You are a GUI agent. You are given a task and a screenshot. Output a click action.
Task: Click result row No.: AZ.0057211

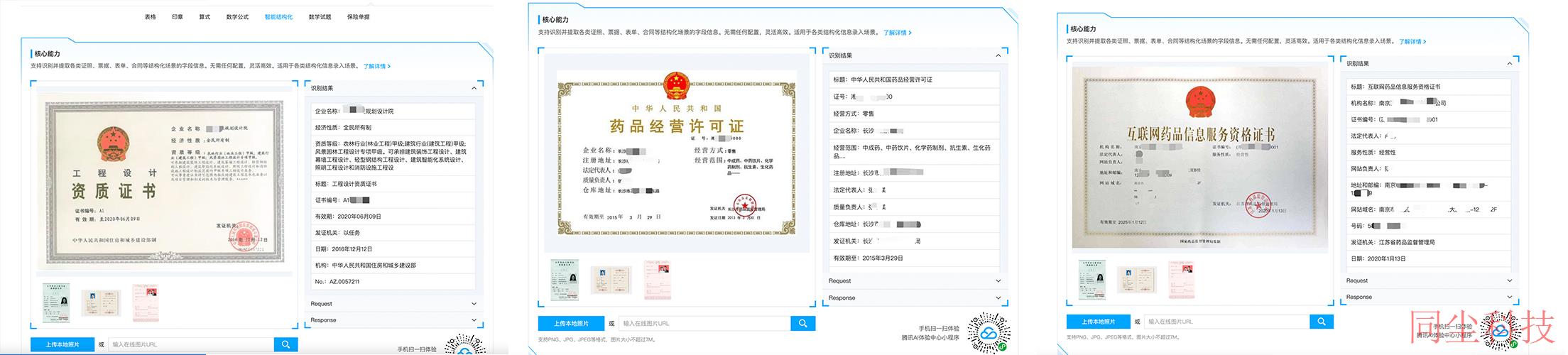click(x=393, y=282)
